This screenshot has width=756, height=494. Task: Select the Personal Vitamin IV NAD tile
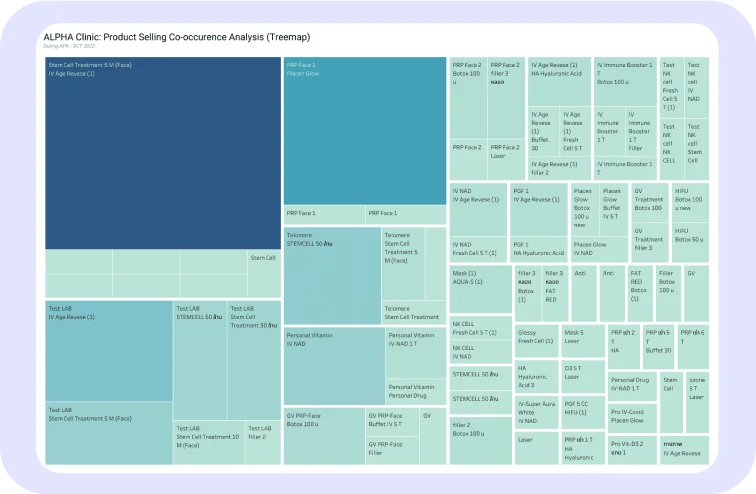334,366
